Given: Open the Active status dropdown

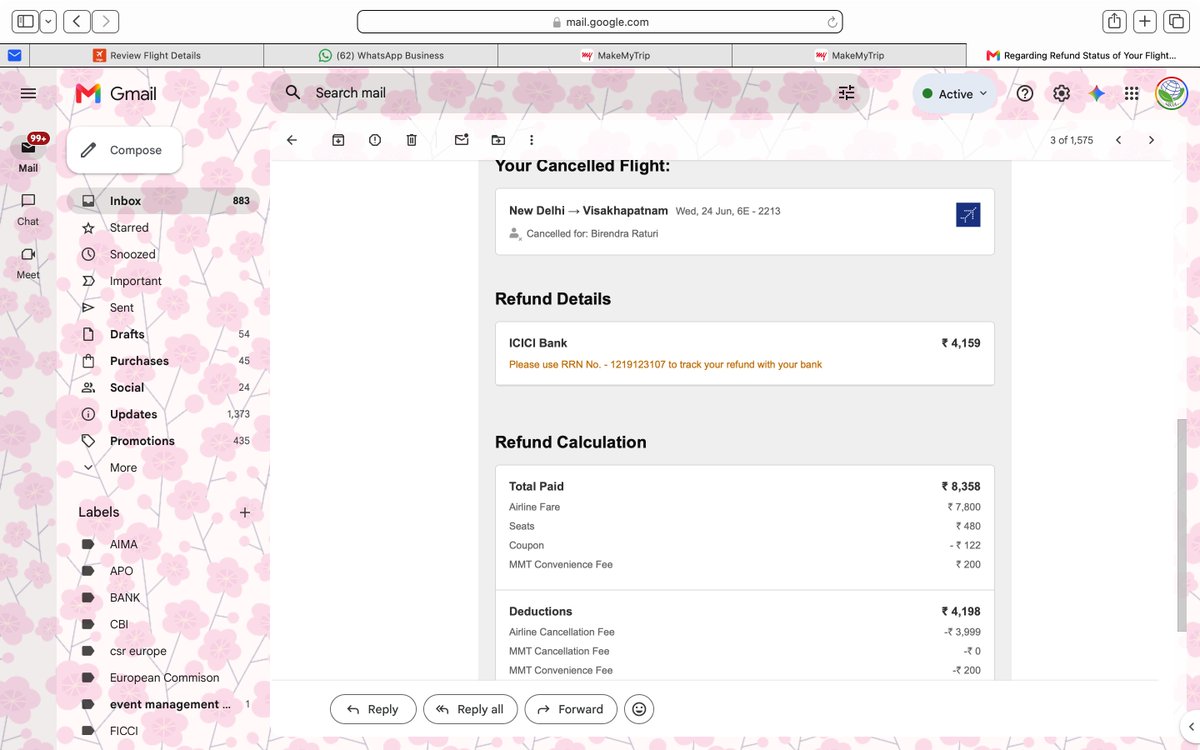Looking at the screenshot, I should coord(955,94).
